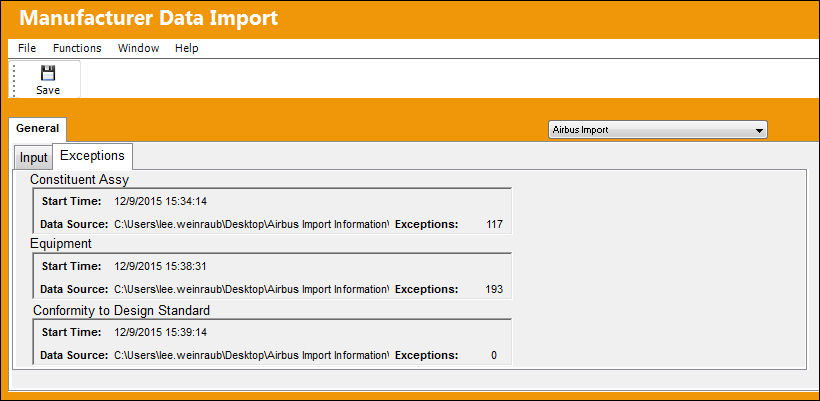
Task: Click the Constituent Assy group heading
Action: coord(79,179)
